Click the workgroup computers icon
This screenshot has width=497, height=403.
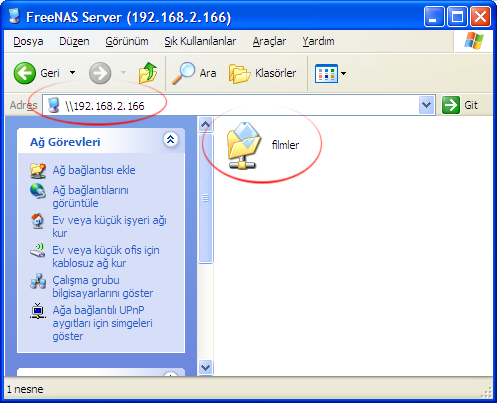coord(38,281)
